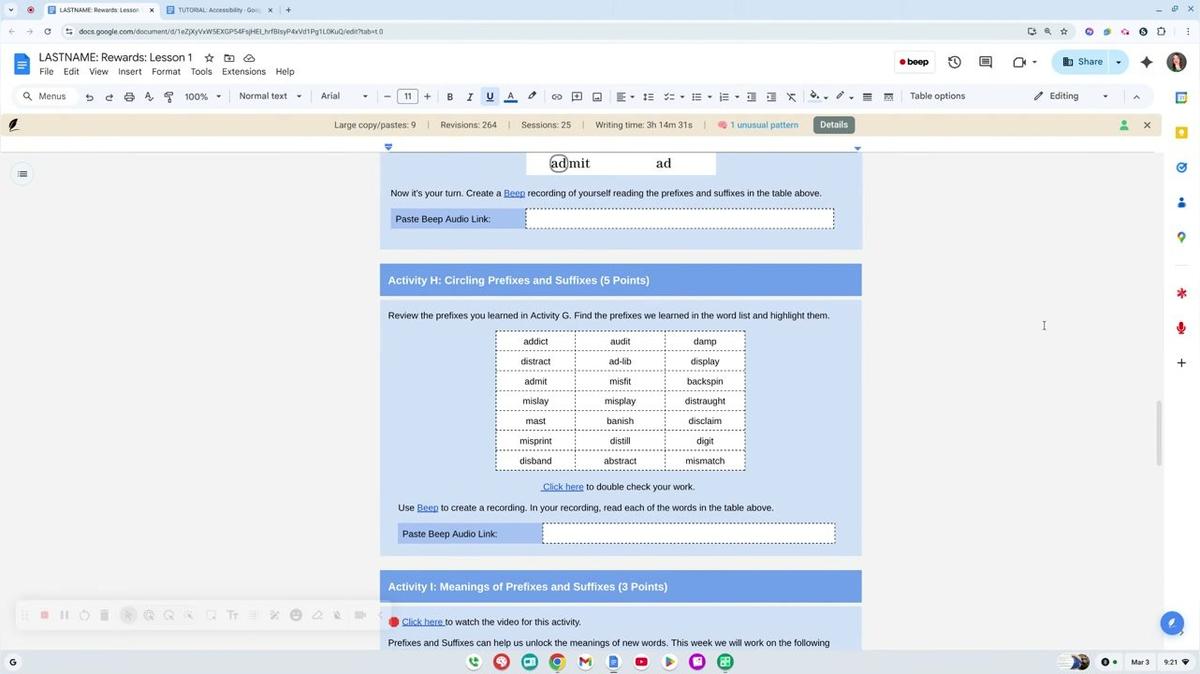Open Google Calendar from the side panel
This screenshot has width=1200, height=674.
[1181, 96]
